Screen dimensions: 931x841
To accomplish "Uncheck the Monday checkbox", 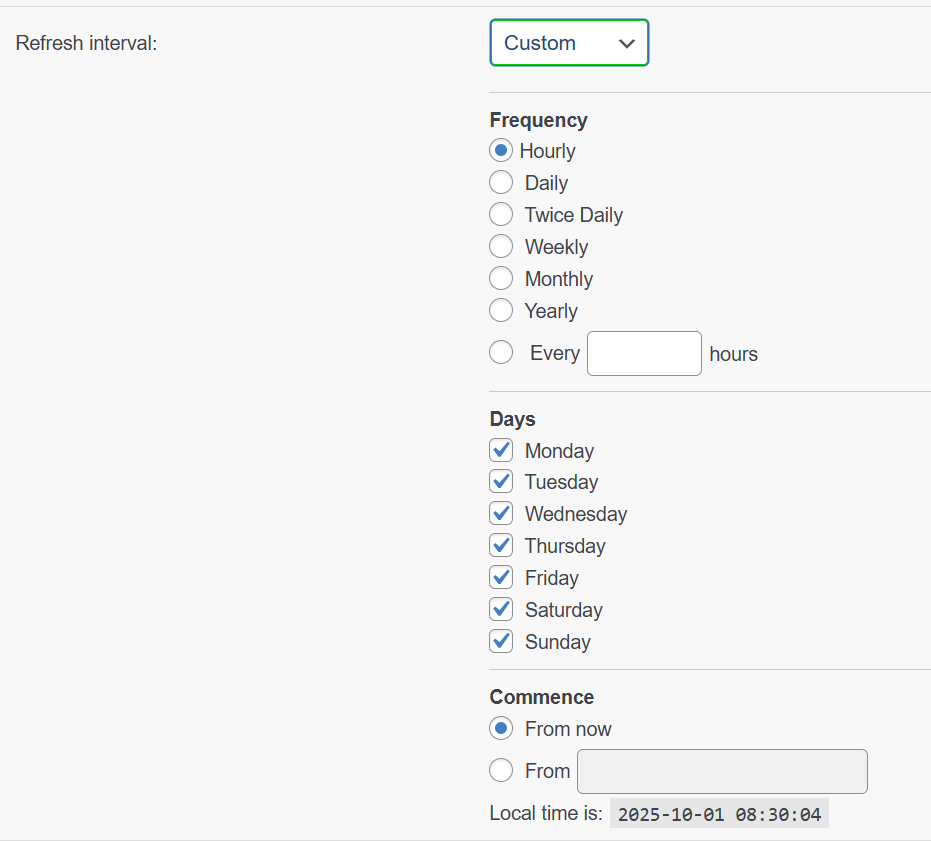I will [x=501, y=450].
